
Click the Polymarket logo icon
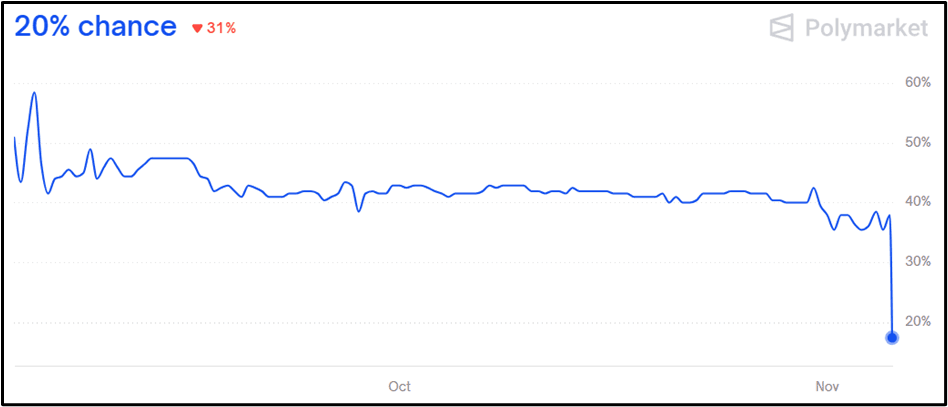[x=782, y=28]
